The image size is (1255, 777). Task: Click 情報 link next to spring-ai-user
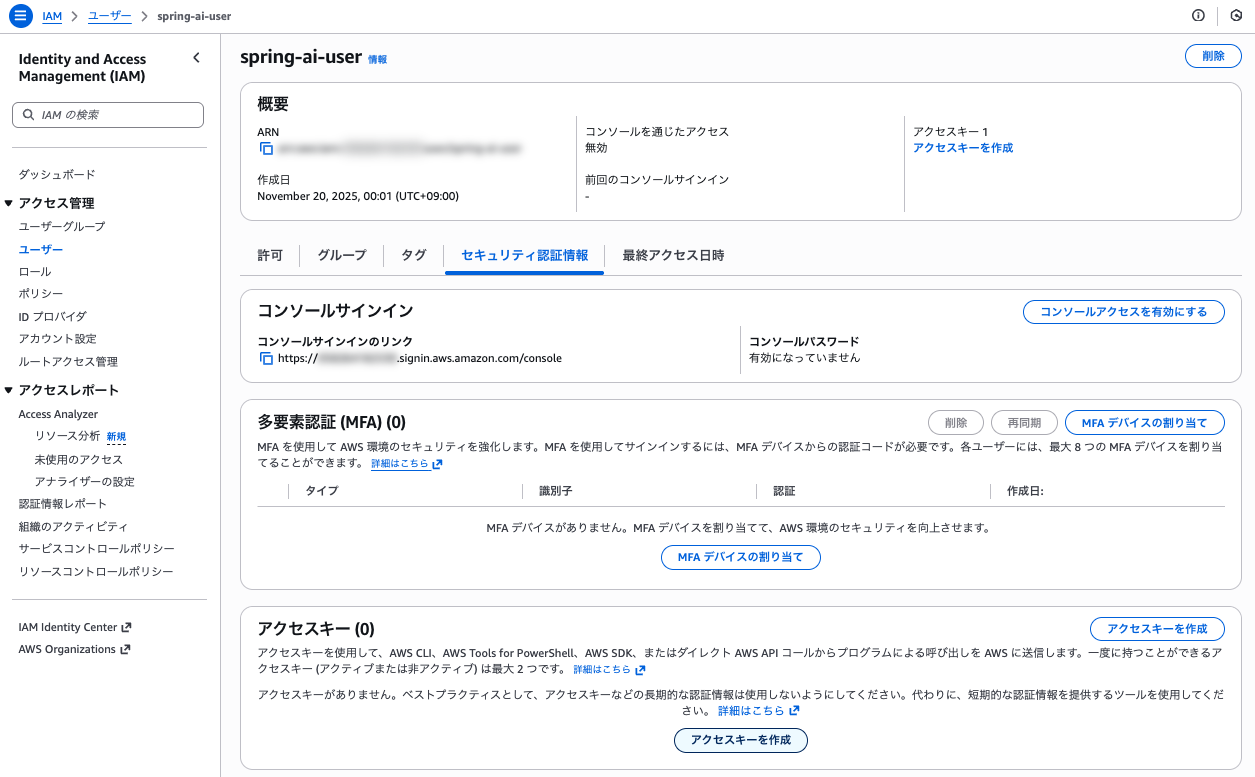click(377, 60)
